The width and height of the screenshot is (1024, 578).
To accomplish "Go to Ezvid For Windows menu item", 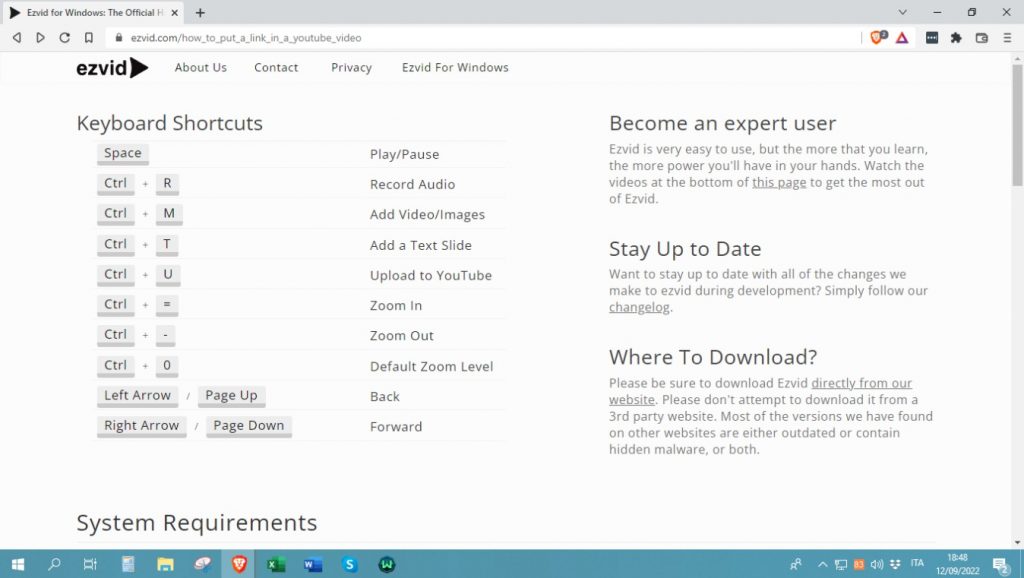I will (x=455, y=68).
